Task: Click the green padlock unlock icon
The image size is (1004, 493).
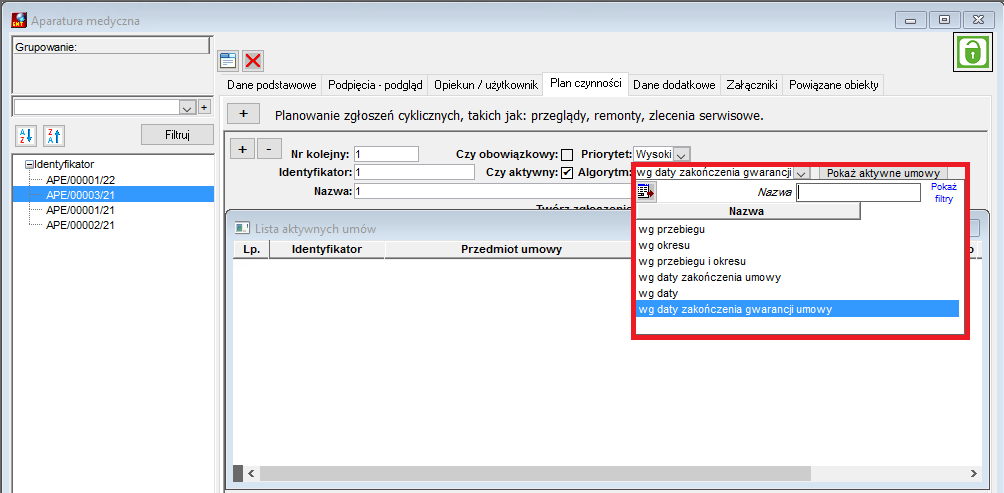Action: point(972,52)
